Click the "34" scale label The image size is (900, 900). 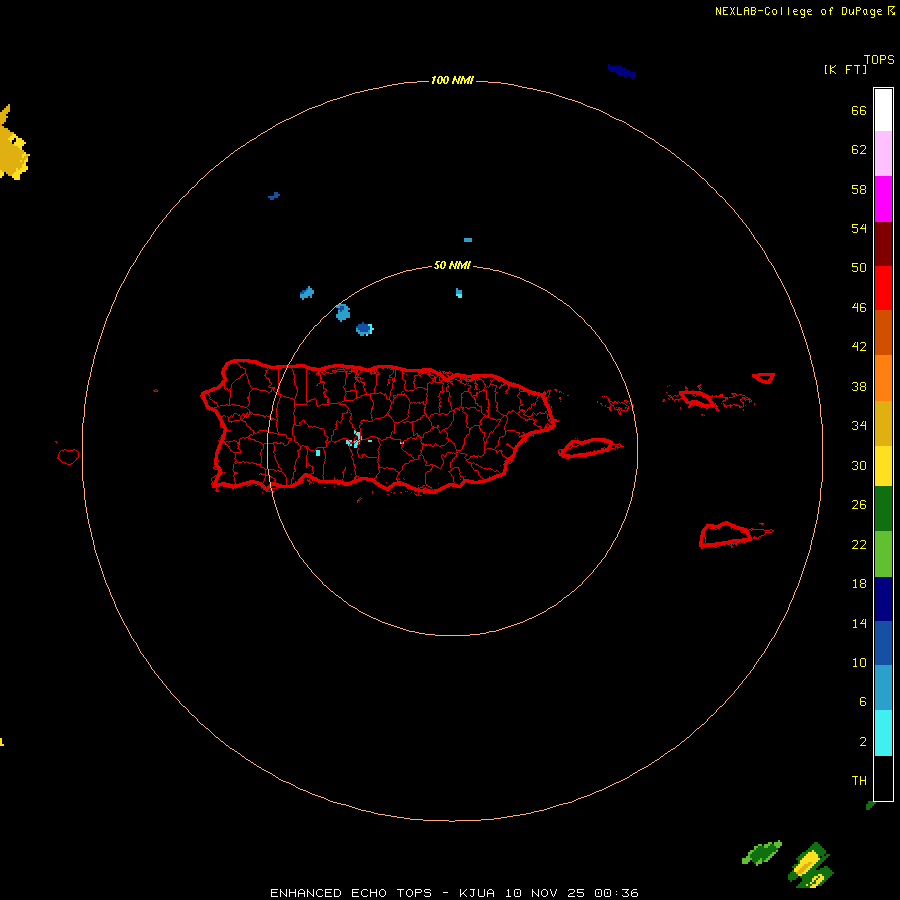[859, 425]
